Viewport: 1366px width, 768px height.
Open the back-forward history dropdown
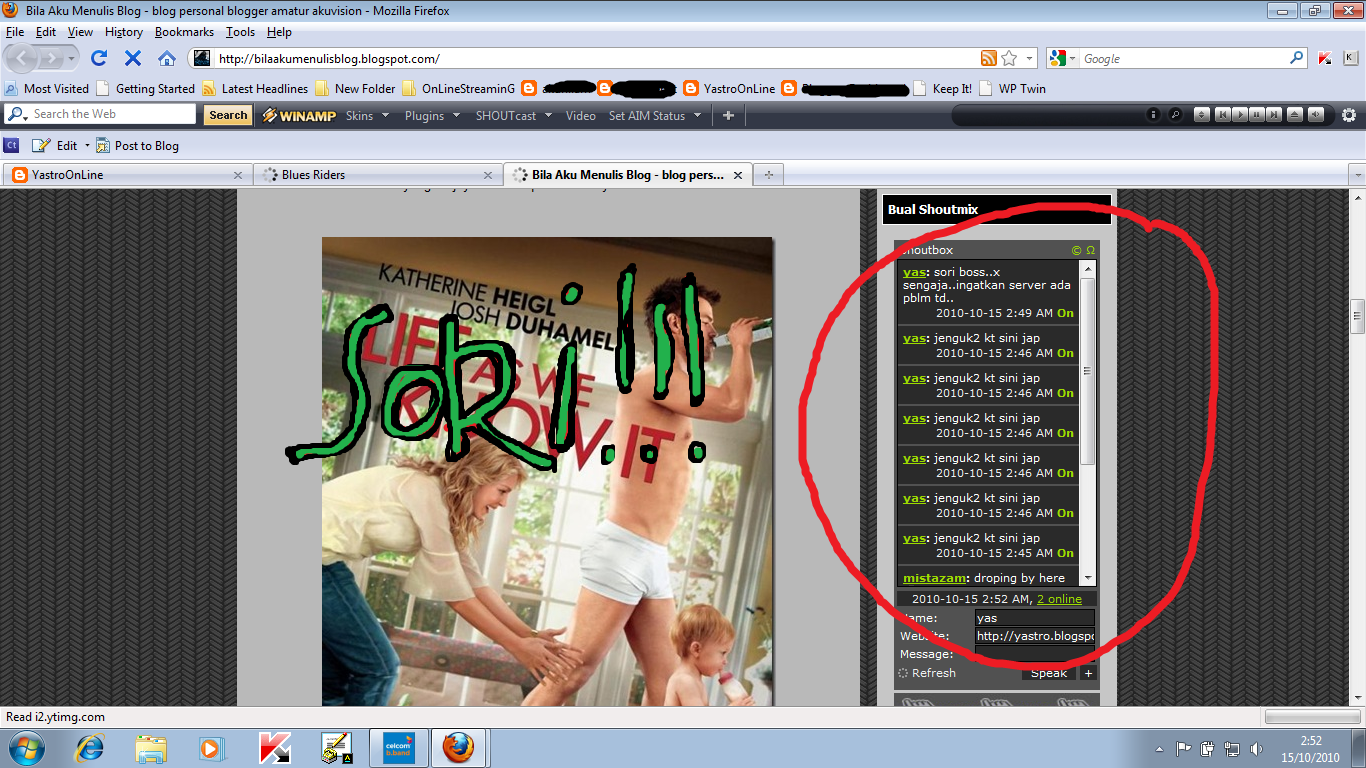[72, 59]
